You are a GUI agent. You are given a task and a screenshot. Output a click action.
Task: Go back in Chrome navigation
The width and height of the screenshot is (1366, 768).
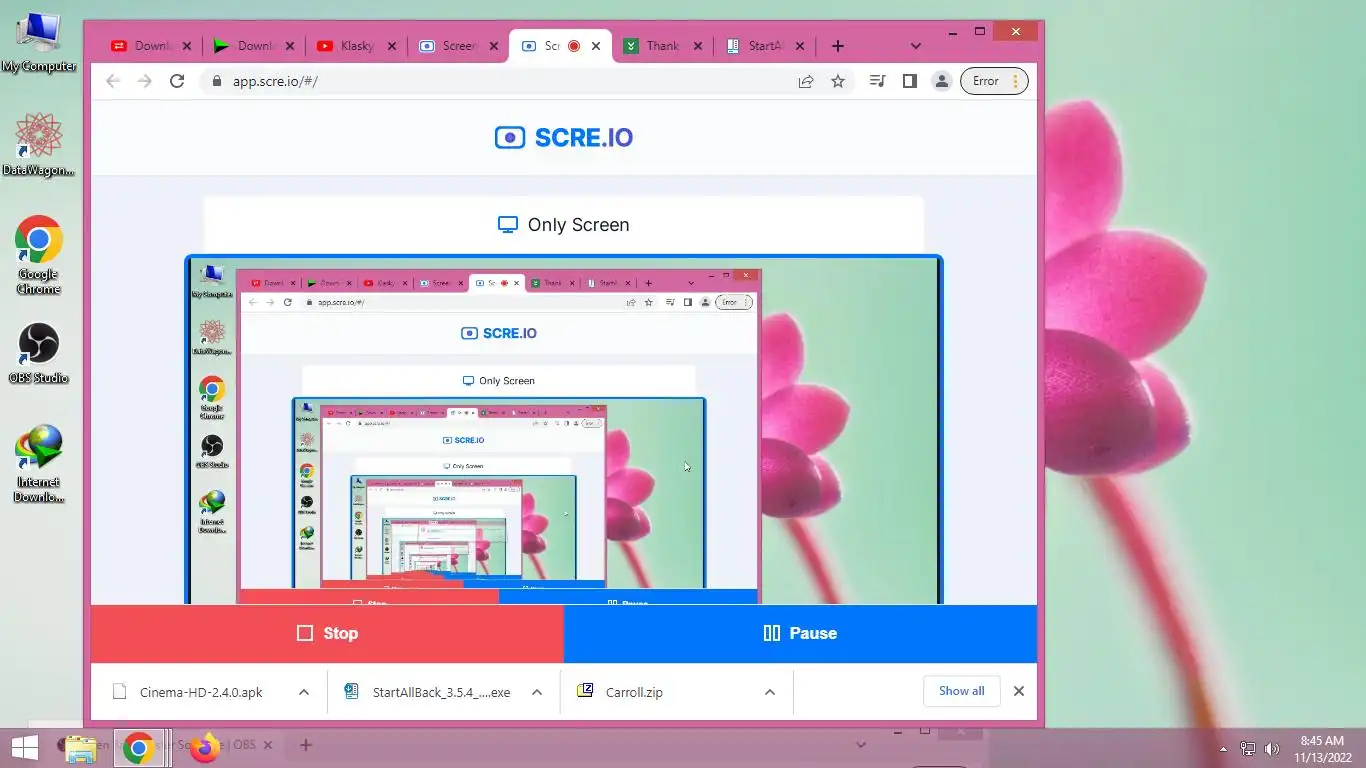coord(112,81)
